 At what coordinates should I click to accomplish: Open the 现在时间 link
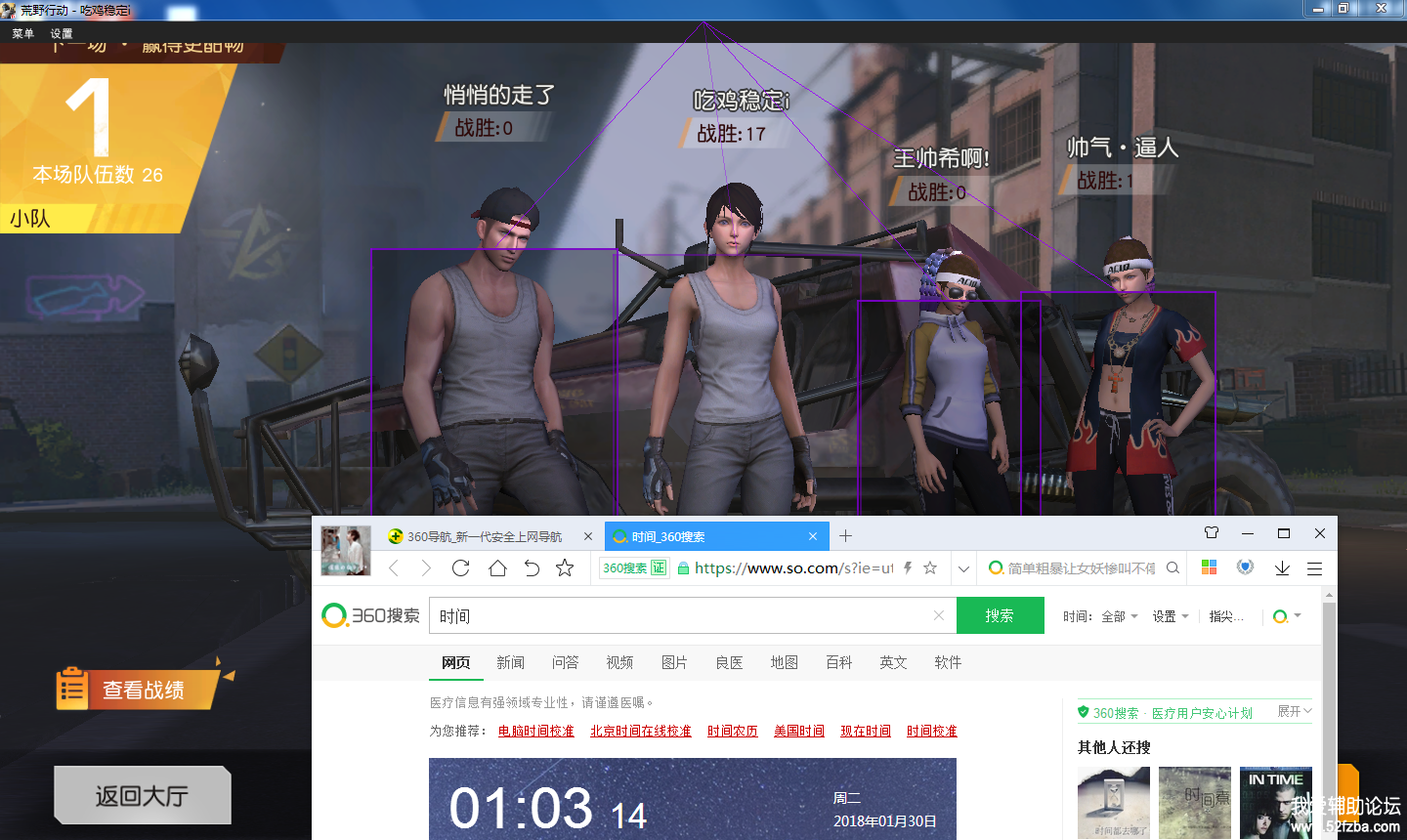[x=866, y=731]
